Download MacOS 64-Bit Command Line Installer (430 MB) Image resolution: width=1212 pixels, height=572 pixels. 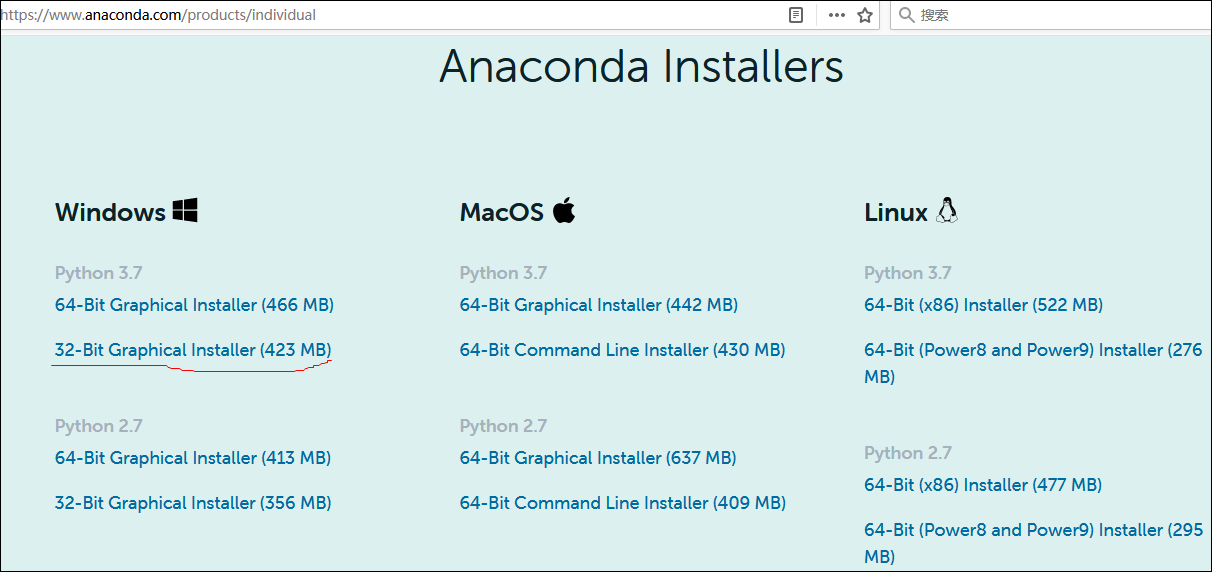(622, 350)
